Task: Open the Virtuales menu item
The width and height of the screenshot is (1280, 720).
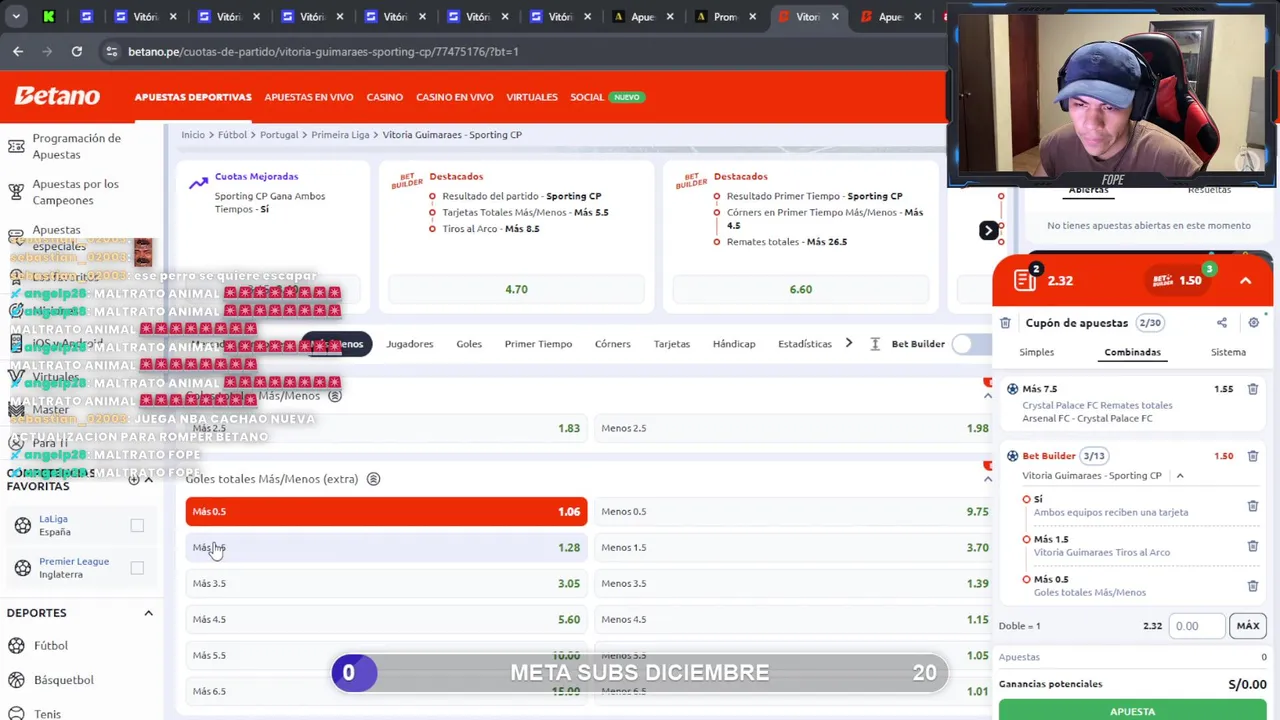Action: pos(532,97)
